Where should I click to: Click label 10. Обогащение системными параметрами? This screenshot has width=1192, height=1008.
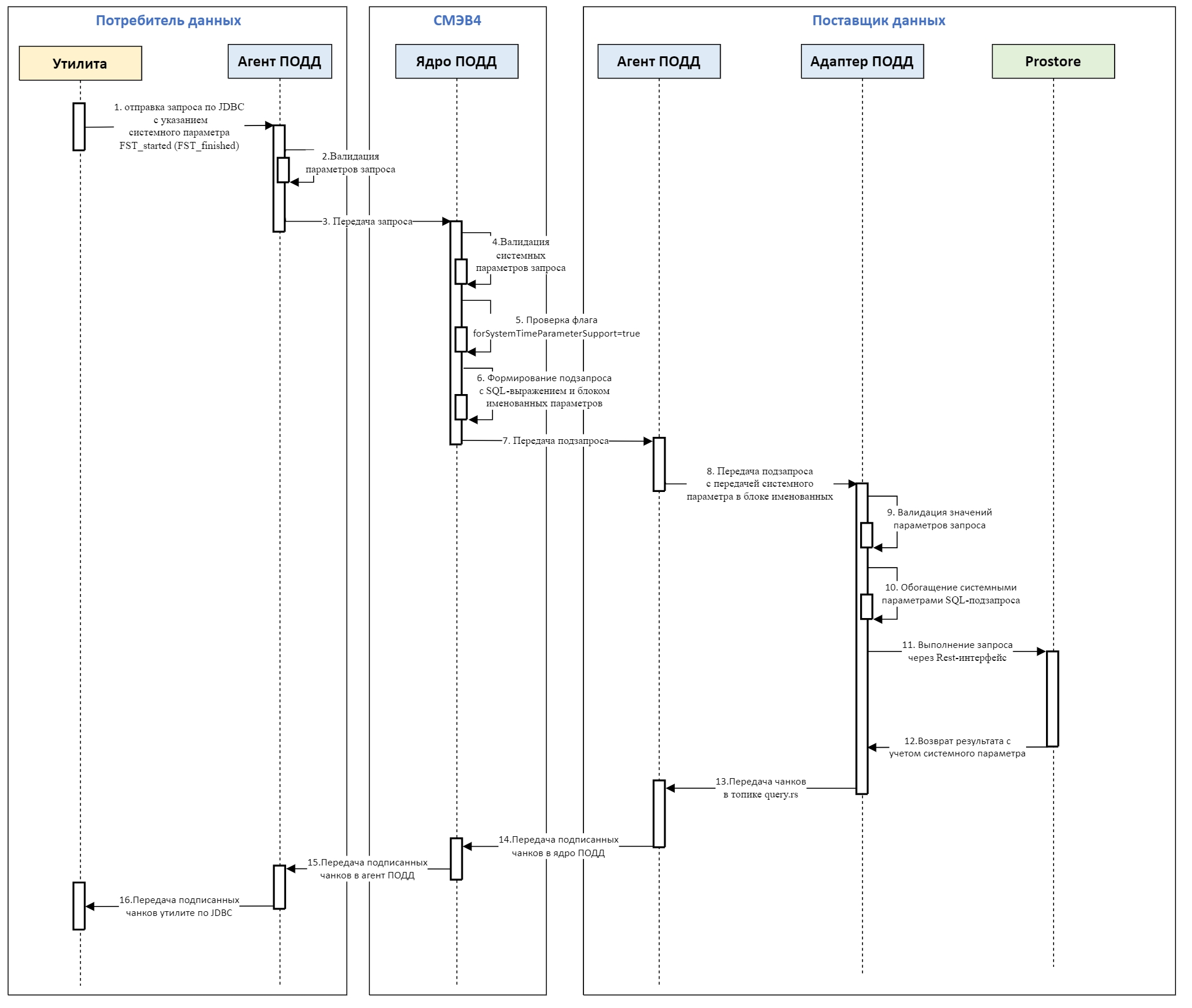point(950,594)
